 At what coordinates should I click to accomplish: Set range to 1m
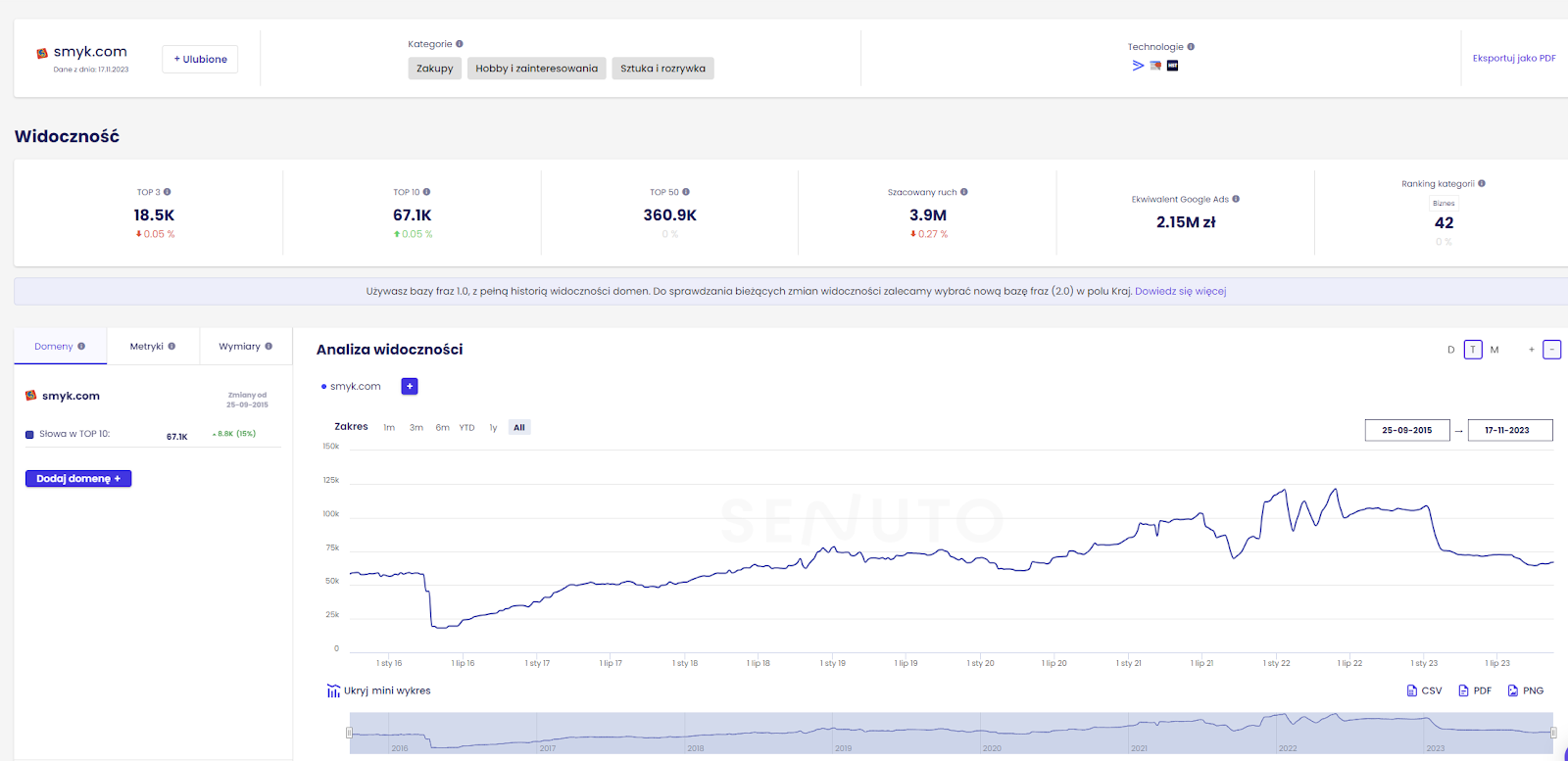(389, 427)
